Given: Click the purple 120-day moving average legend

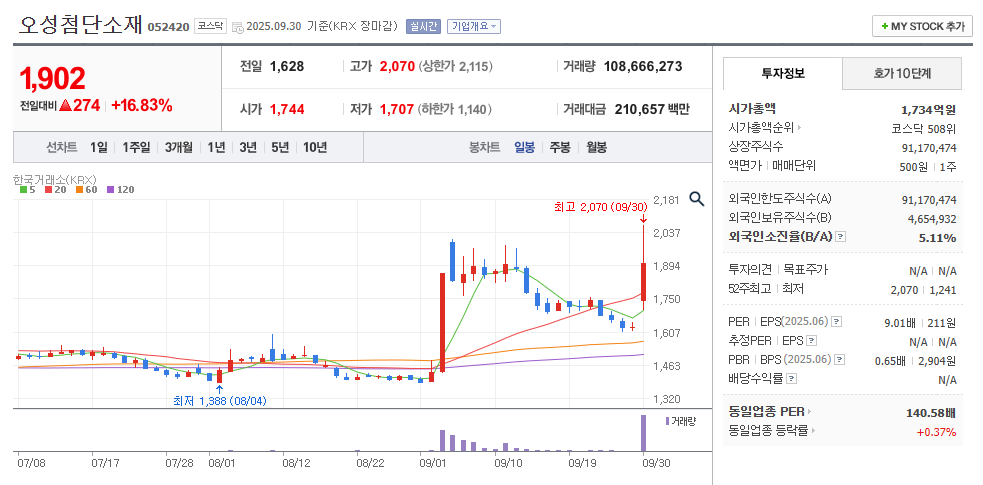Looking at the screenshot, I should pyautogui.click(x=120, y=190).
